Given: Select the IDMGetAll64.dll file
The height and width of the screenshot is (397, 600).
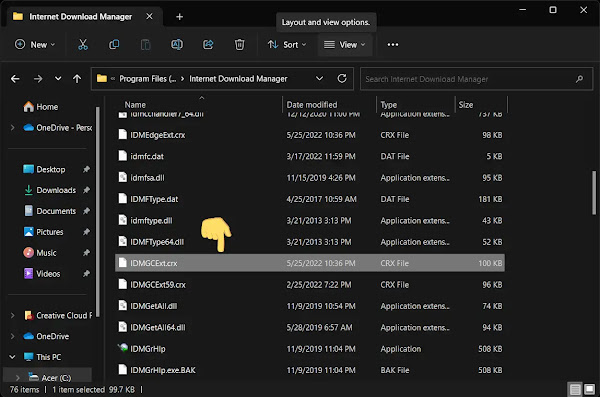Looking at the screenshot, I should click(x=310, y=327).
